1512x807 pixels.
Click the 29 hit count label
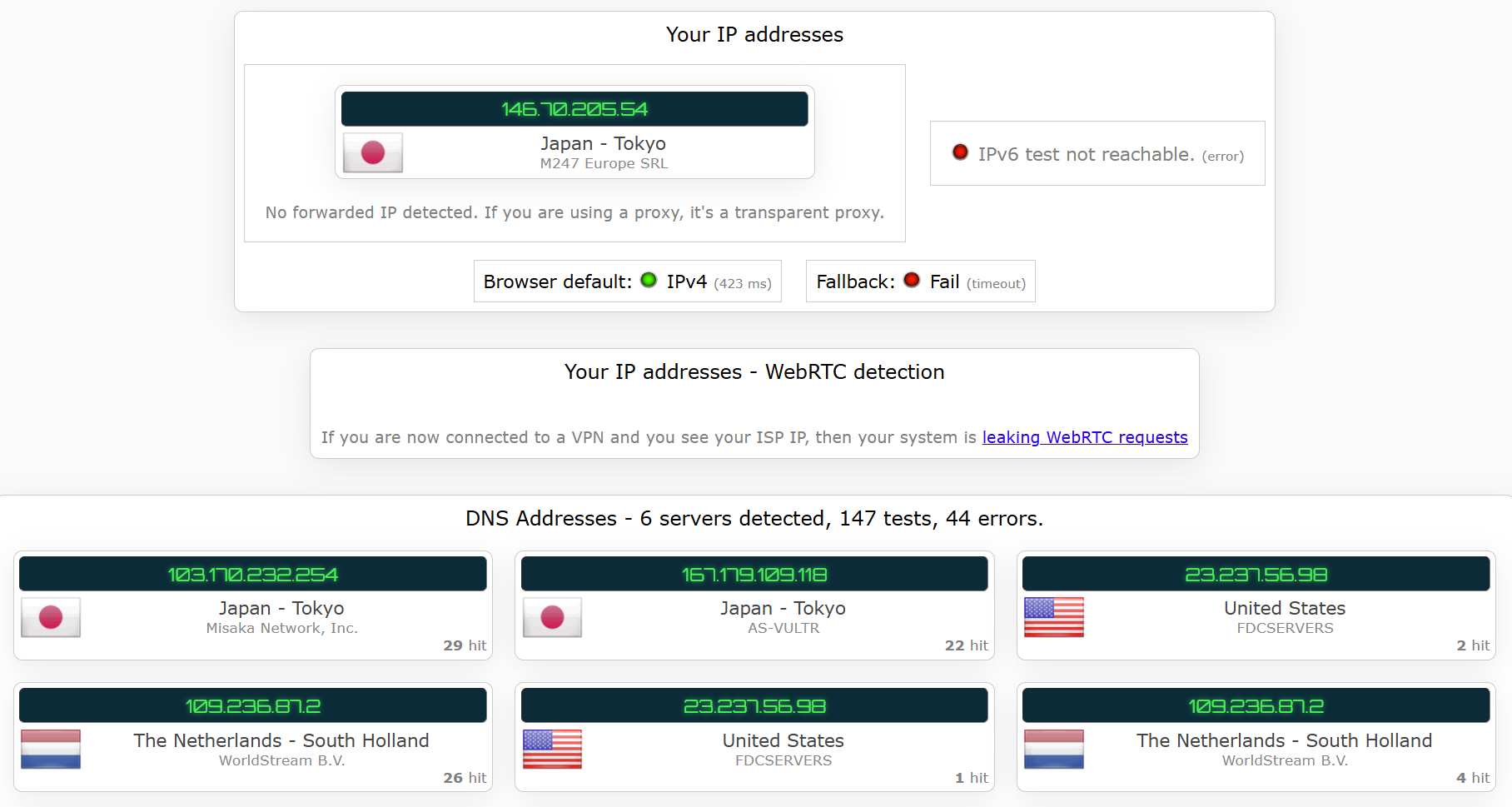[465, 645]
